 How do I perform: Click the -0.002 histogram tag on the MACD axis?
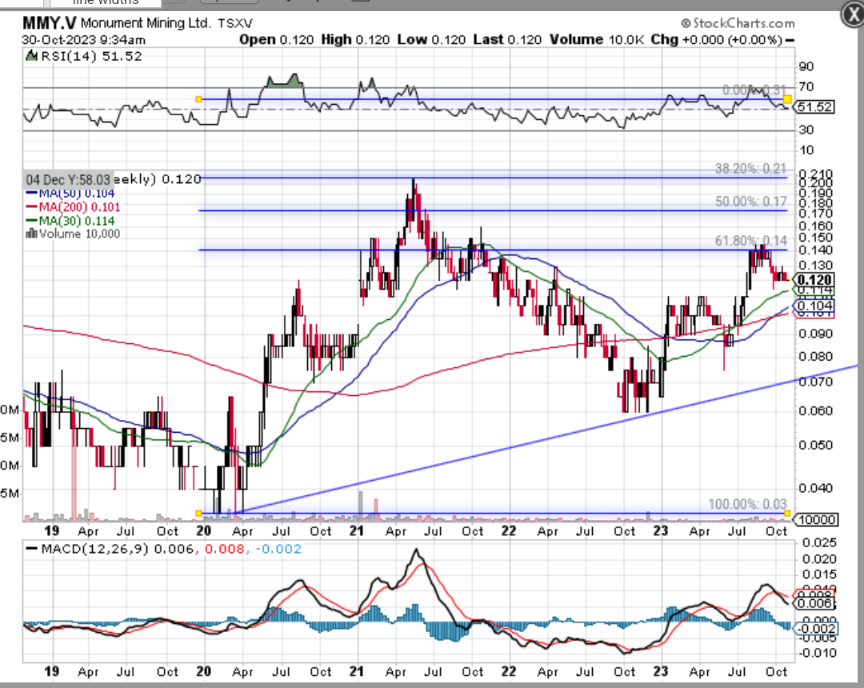[816, 629]
